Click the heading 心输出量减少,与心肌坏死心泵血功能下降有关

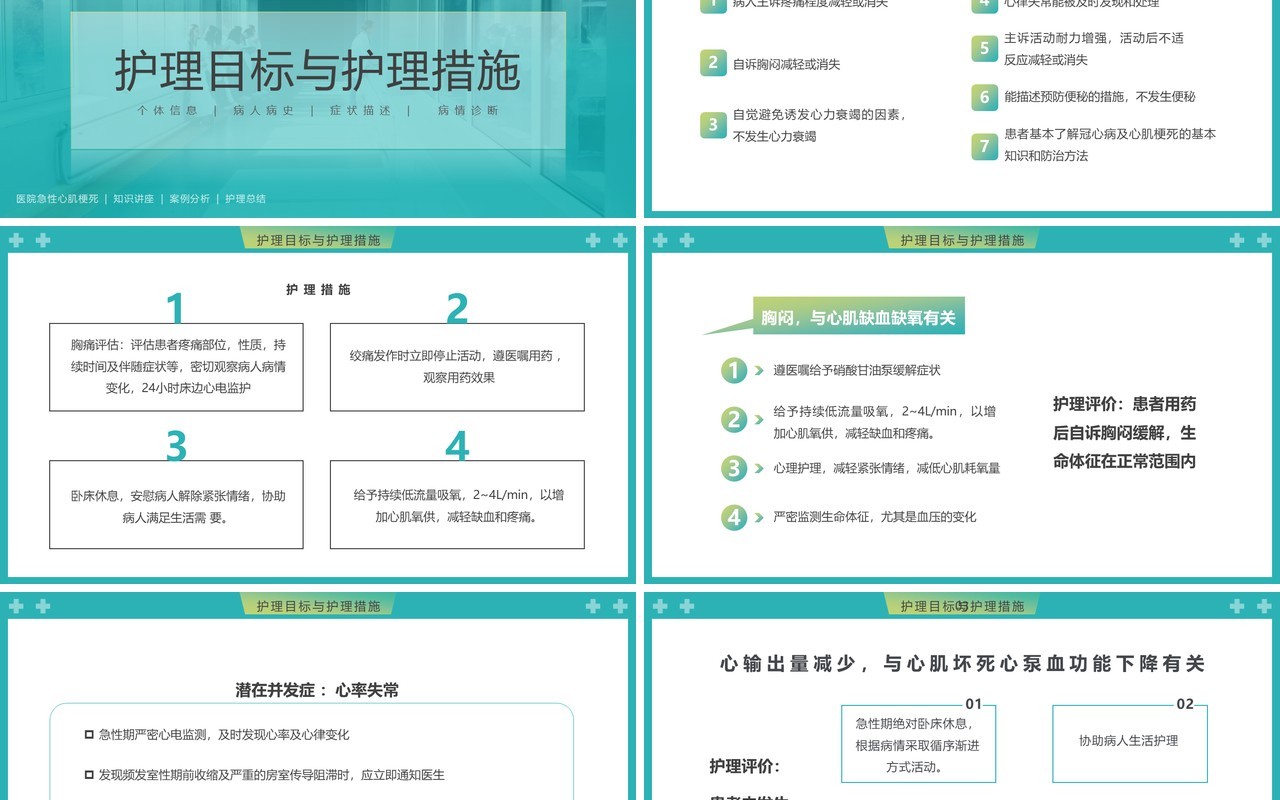(963, 663)
